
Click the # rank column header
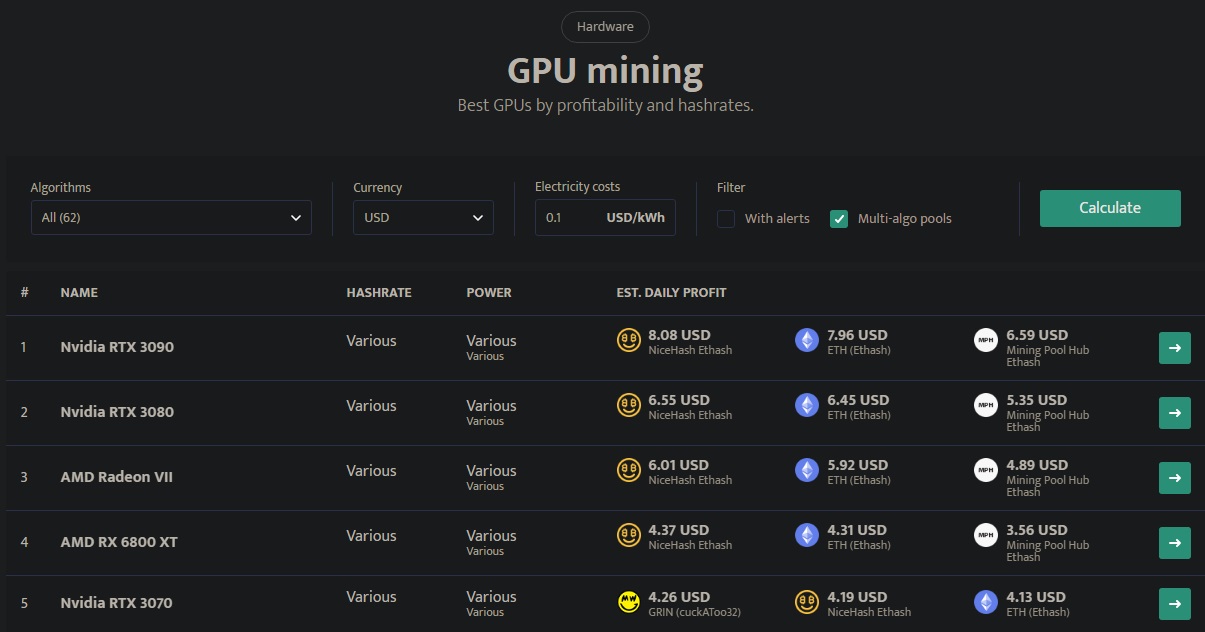[24, 293]
